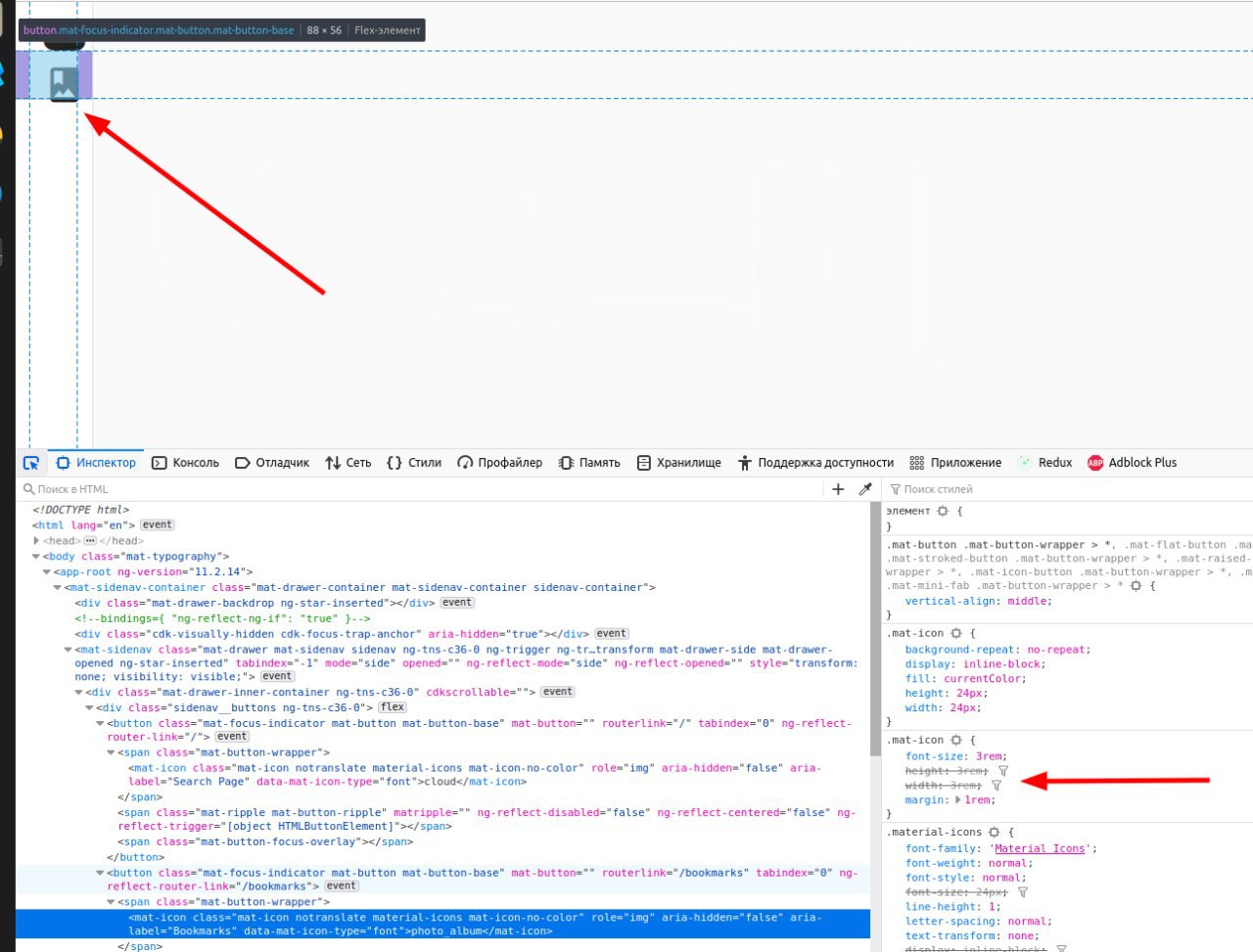Click the Adblock Plus ABP icon

(1095, 463)
